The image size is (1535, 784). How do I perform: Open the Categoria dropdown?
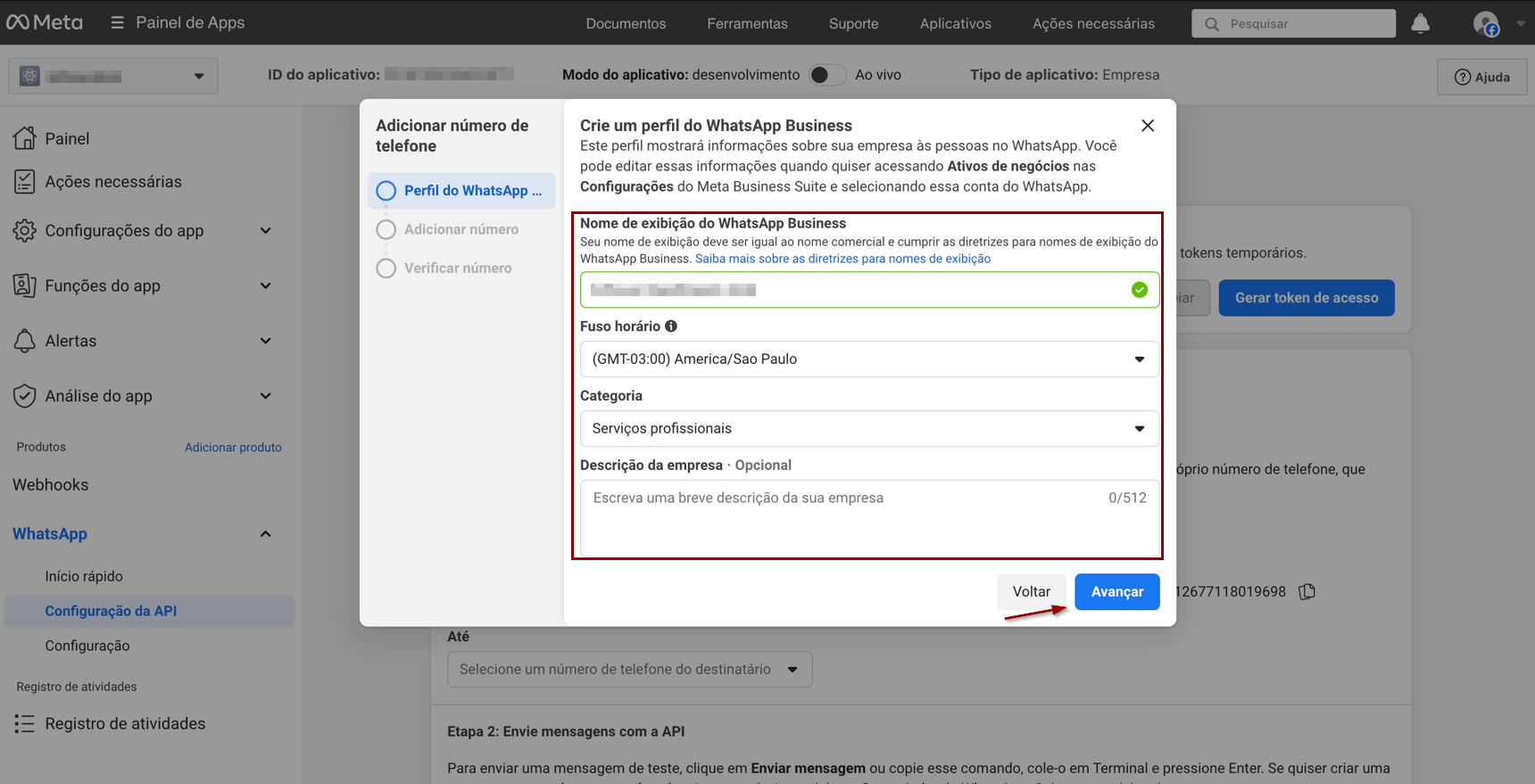[x=869, y=429]
